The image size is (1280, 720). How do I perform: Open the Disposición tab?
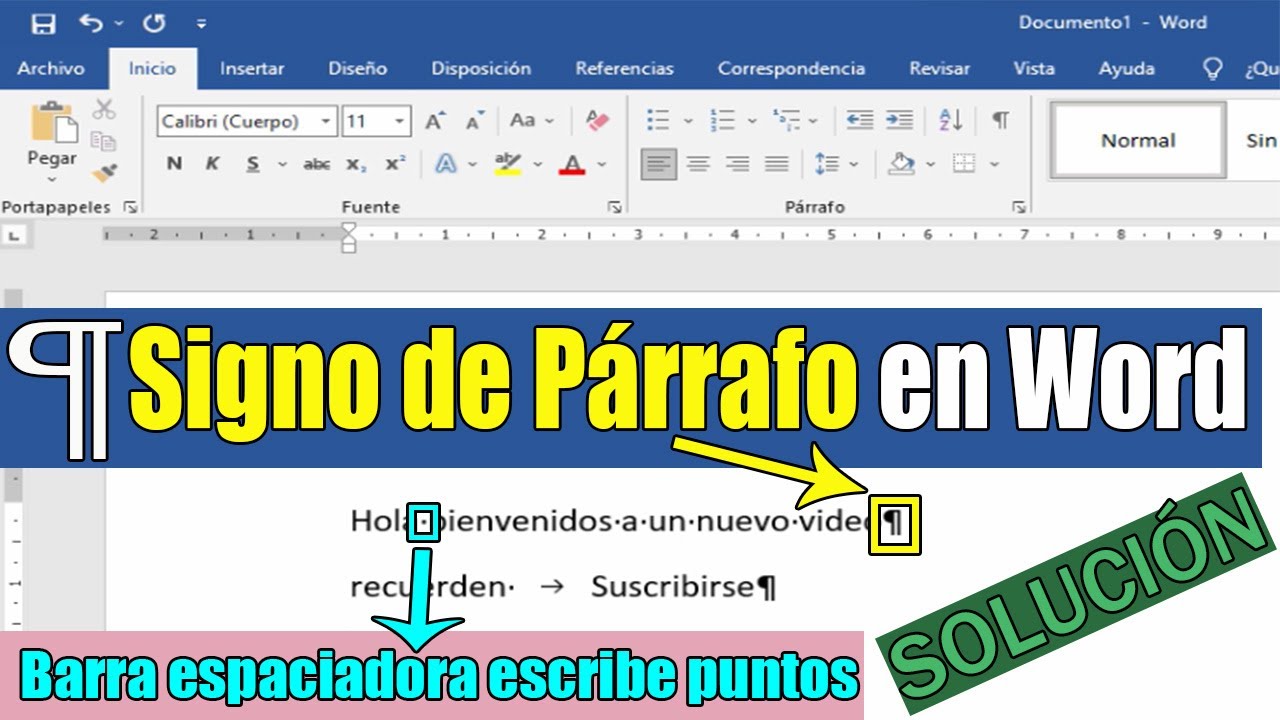481,69
